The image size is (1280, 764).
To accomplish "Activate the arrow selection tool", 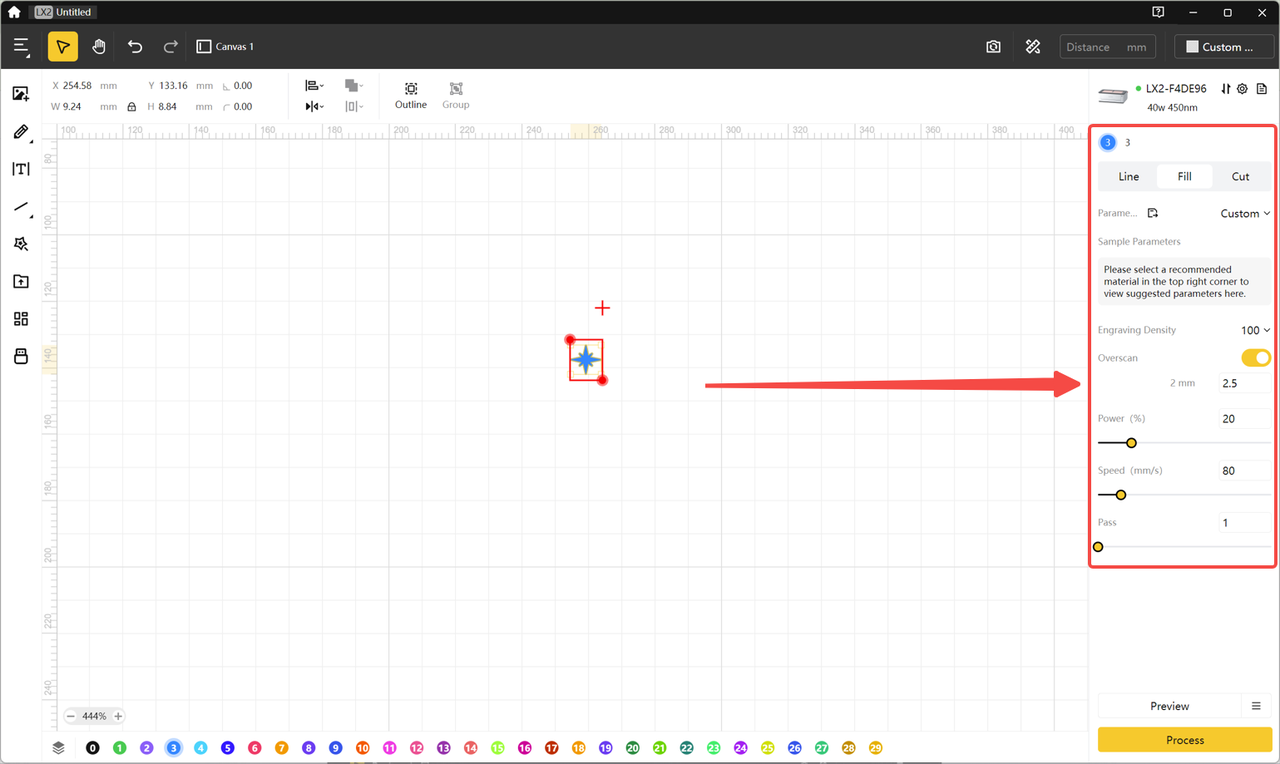I will 63,47.
